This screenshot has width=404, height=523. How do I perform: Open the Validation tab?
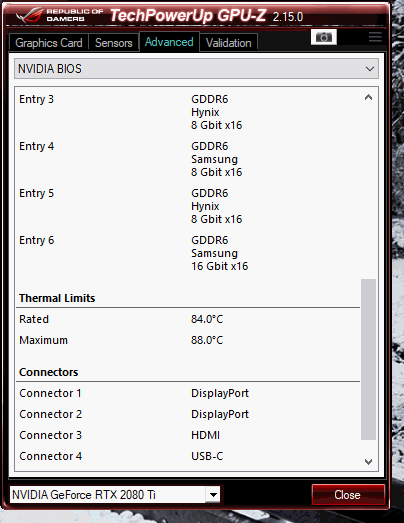pyautogui.click(x=229, y=43)
